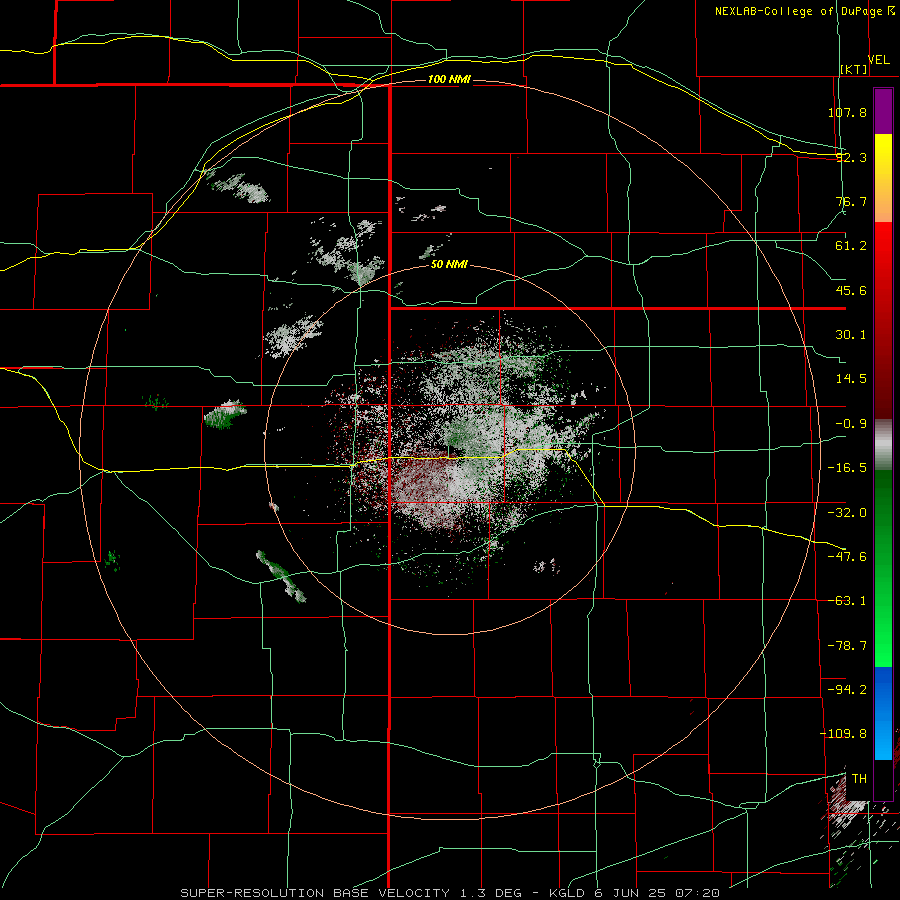Select the 45.6 scale value
This screenshot has height=900, width=900.
pyautogui.click(x=851, y=290)
